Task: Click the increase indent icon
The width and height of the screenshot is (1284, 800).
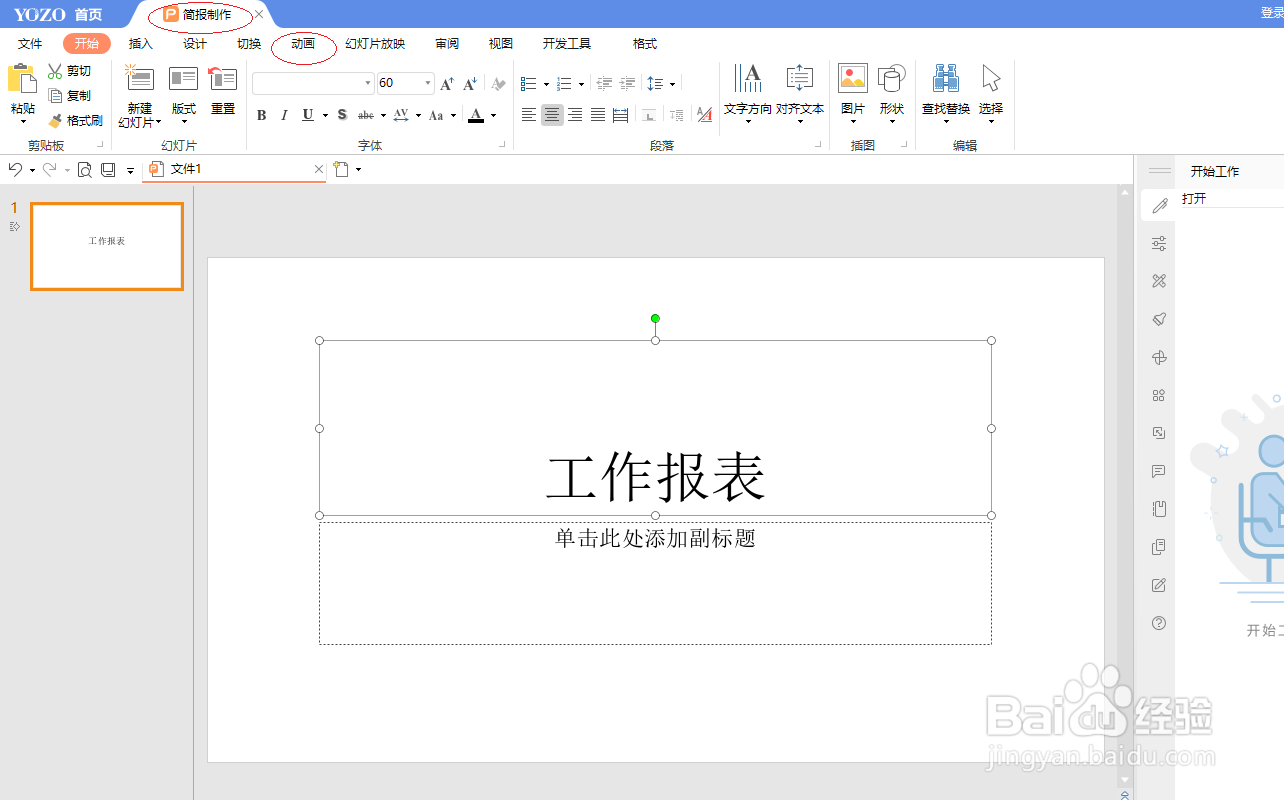Action: point(627,84)
